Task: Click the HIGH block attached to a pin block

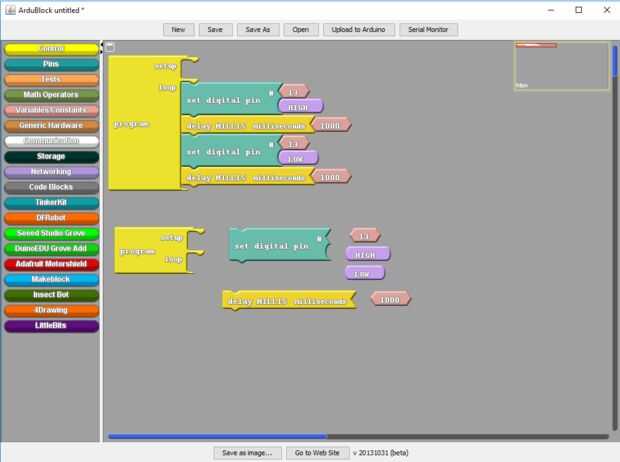Action: (300, 107)
